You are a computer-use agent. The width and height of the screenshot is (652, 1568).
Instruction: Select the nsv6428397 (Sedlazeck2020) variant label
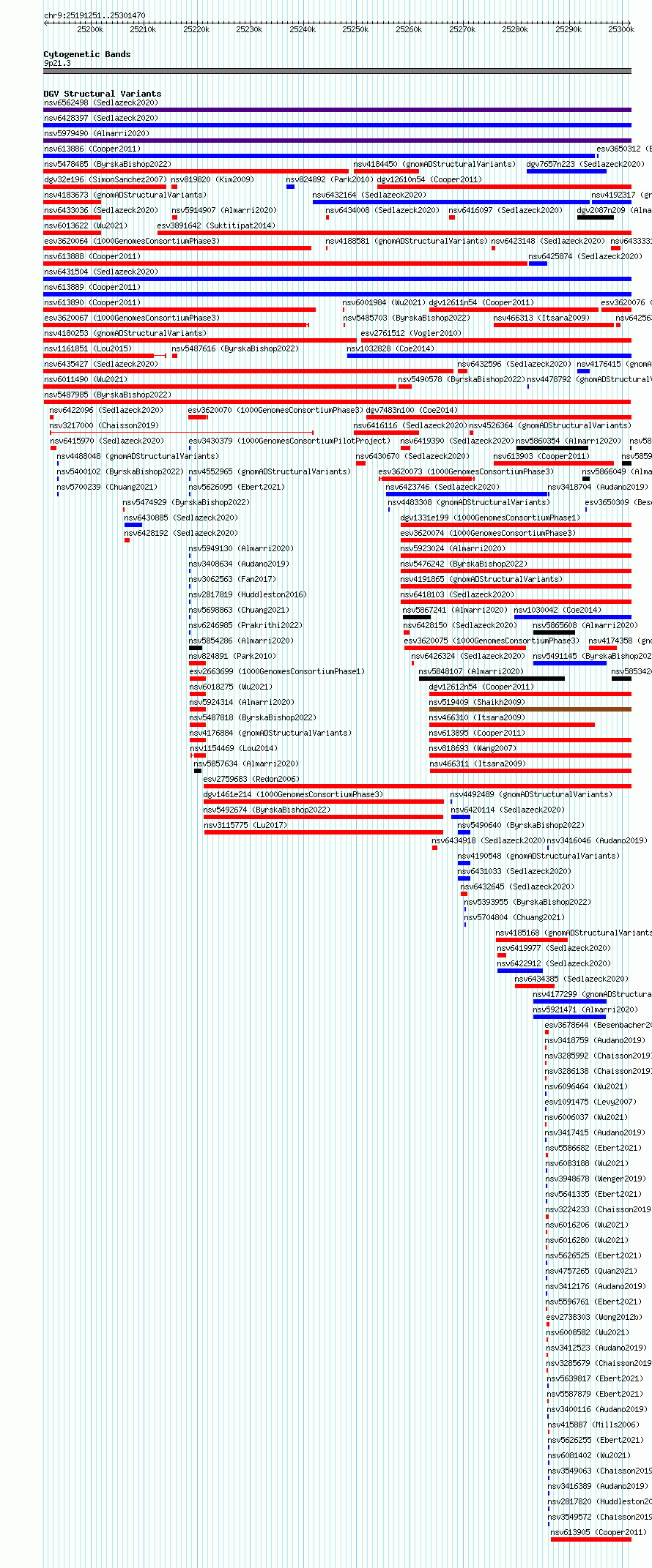(x=100, y=118)
